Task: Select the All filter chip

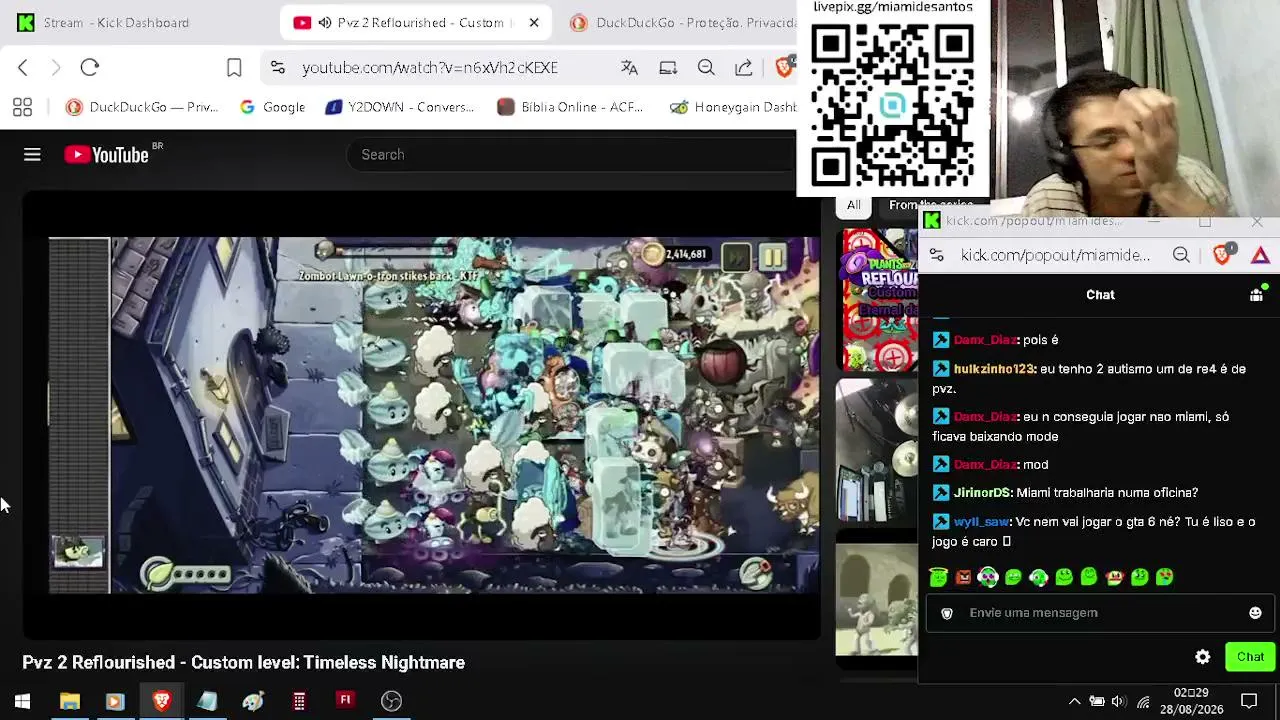Action: click(x=854, y=205)
